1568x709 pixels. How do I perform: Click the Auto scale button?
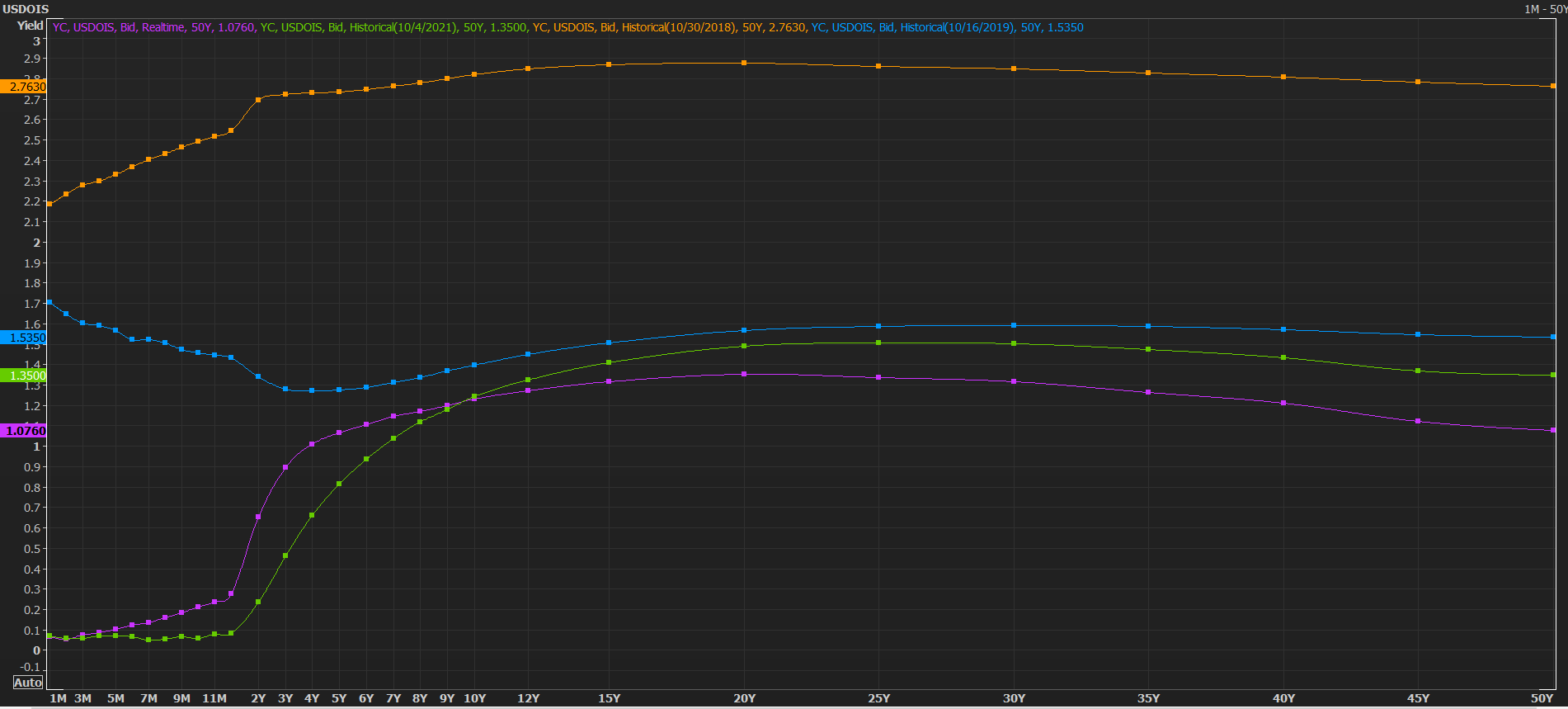coord(28,683)
